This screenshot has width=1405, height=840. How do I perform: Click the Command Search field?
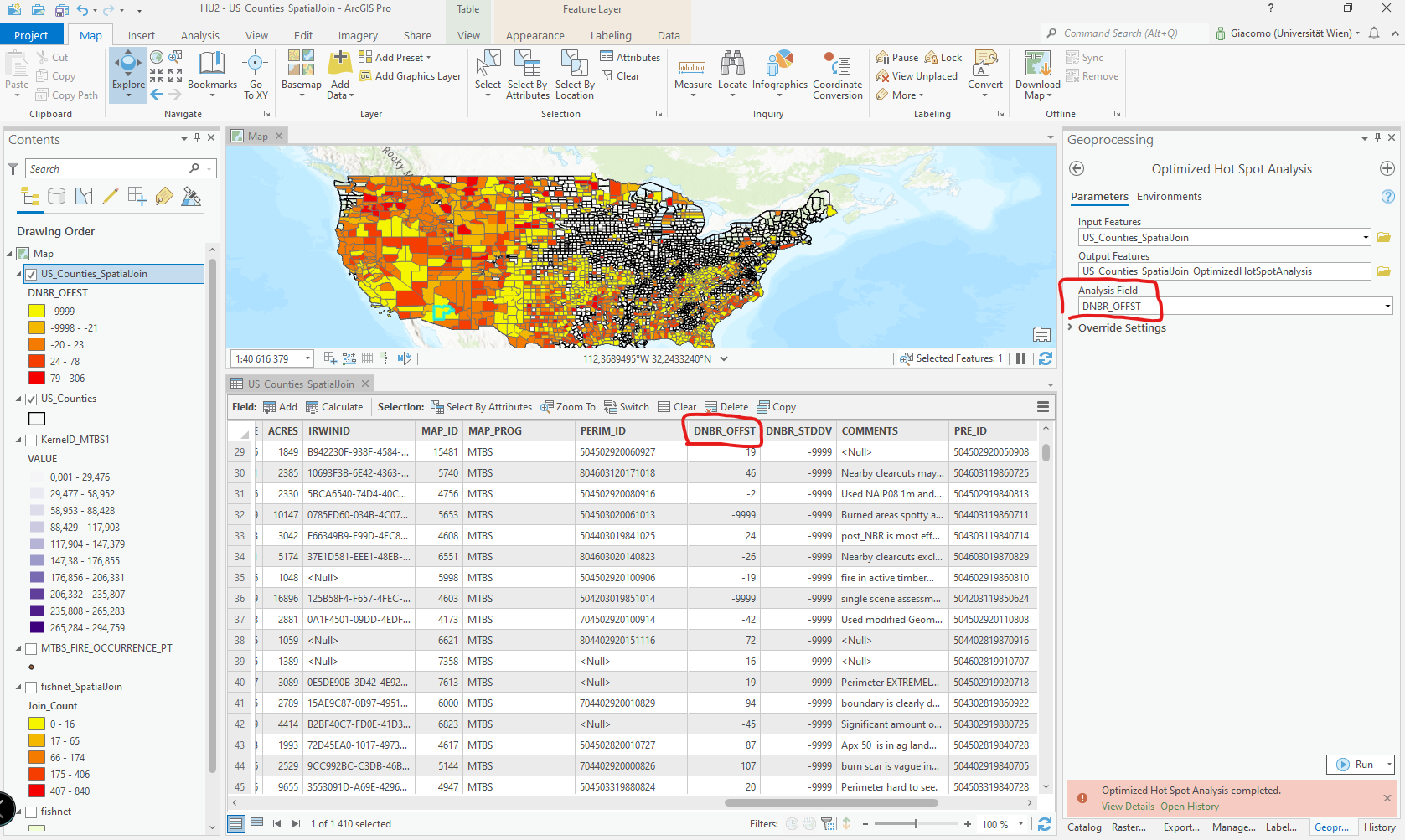pyautogui.click(x=1123, y=33)
